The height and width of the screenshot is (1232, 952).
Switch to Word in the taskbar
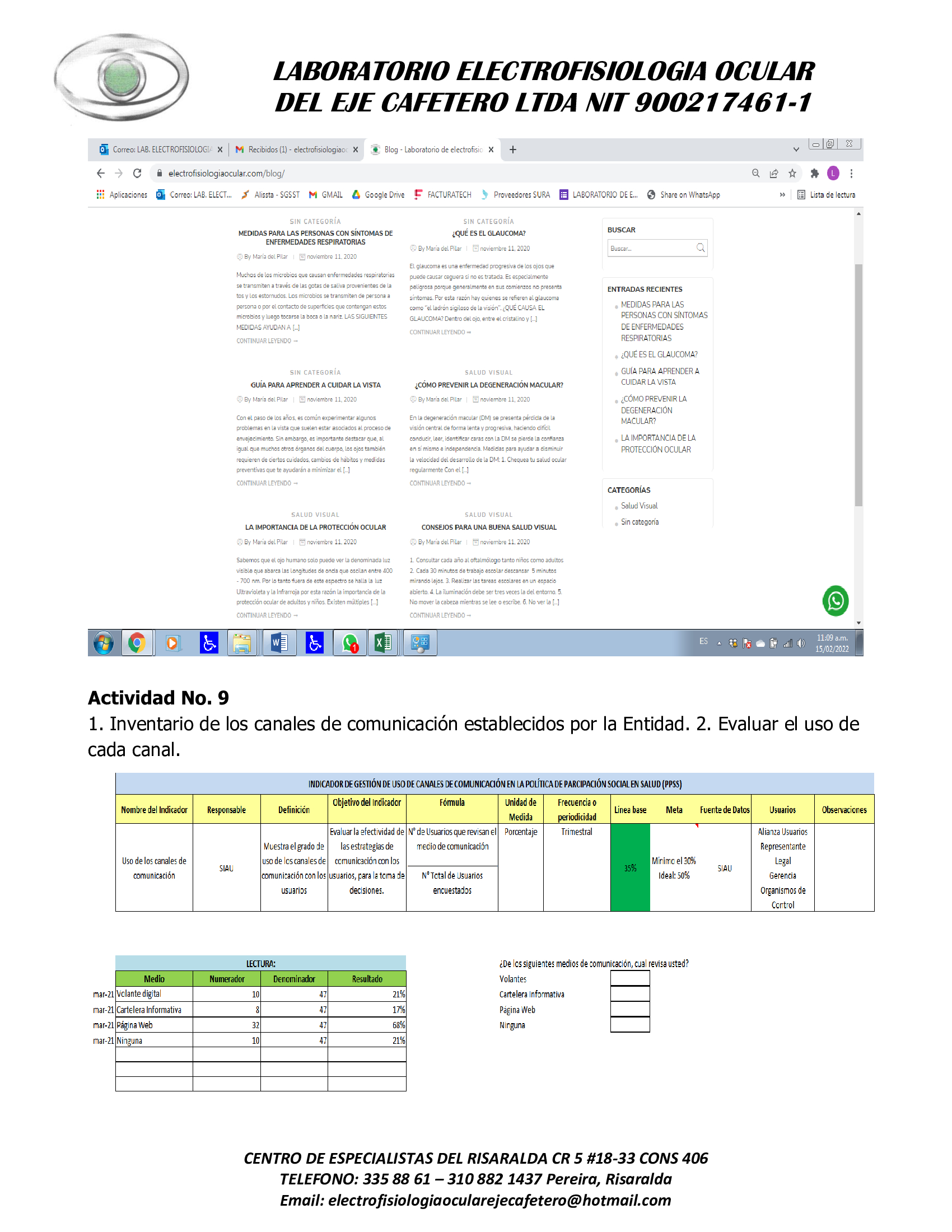pyautogui.click(x=280, y=643)
